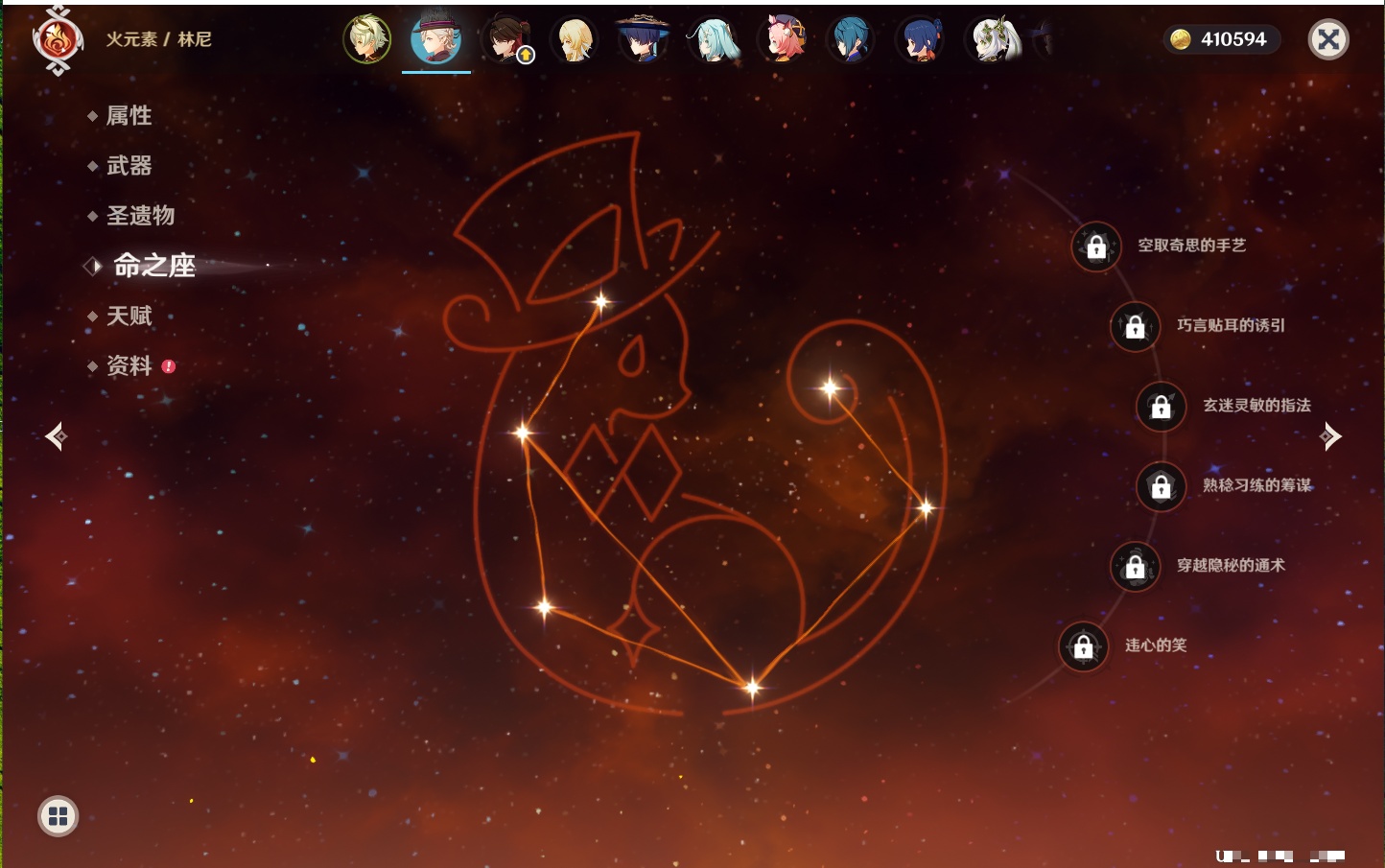Open the grid menu button at bottom left

tap(58, 816)
